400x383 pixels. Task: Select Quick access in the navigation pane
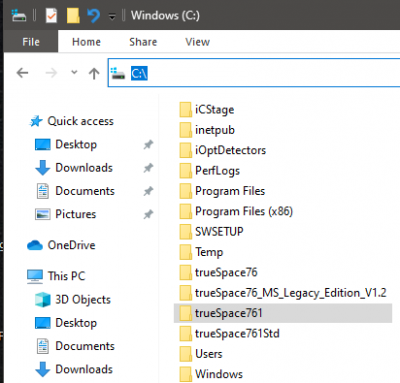pos(80,121)
